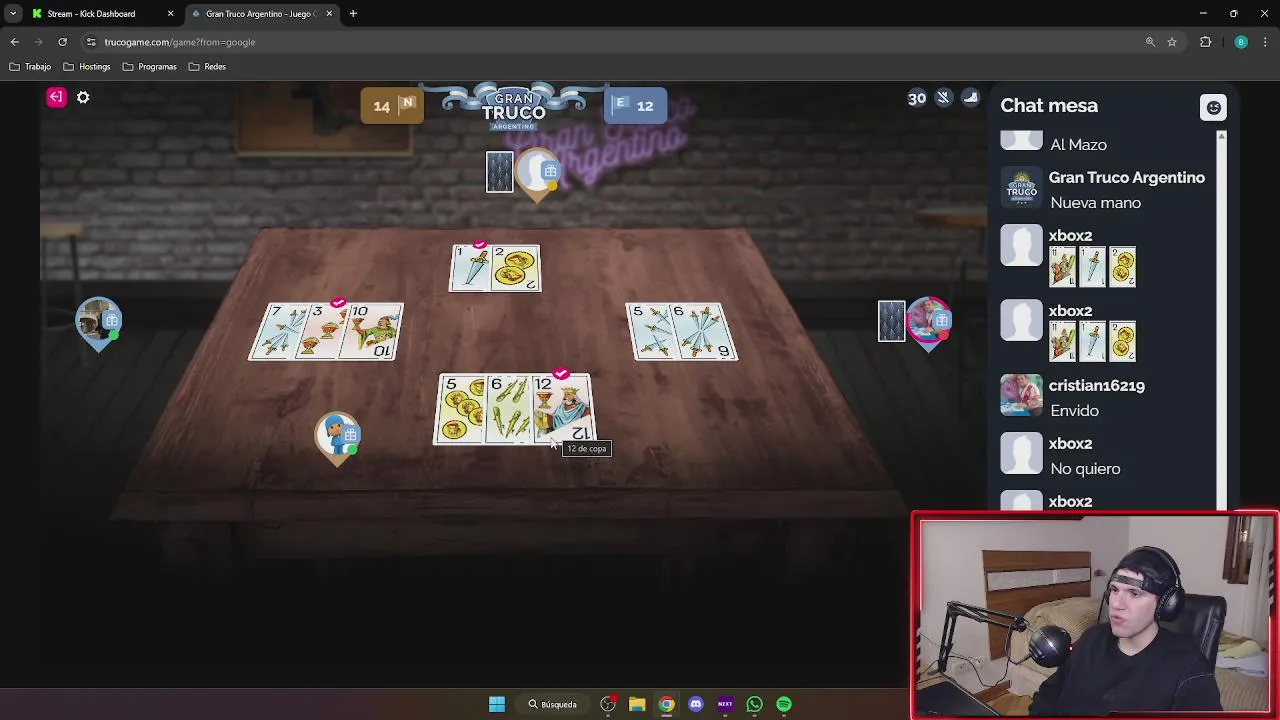Open the Redes bookmarks folder
This screenshot has height=720, width=1280.
click(x=207, y=67)
